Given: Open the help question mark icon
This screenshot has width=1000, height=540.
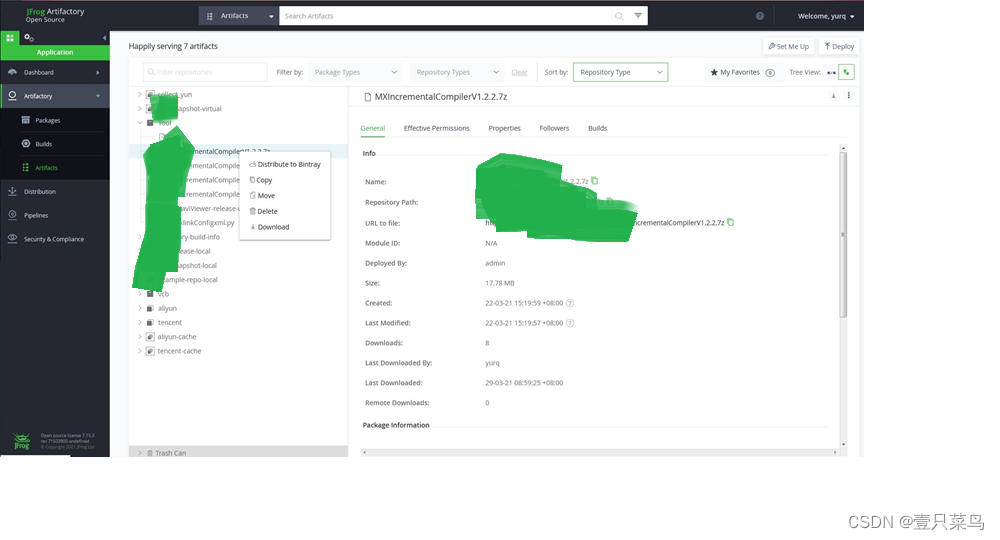Looking at the screenshot, I should pyautogui.click(x=760, y=16).
